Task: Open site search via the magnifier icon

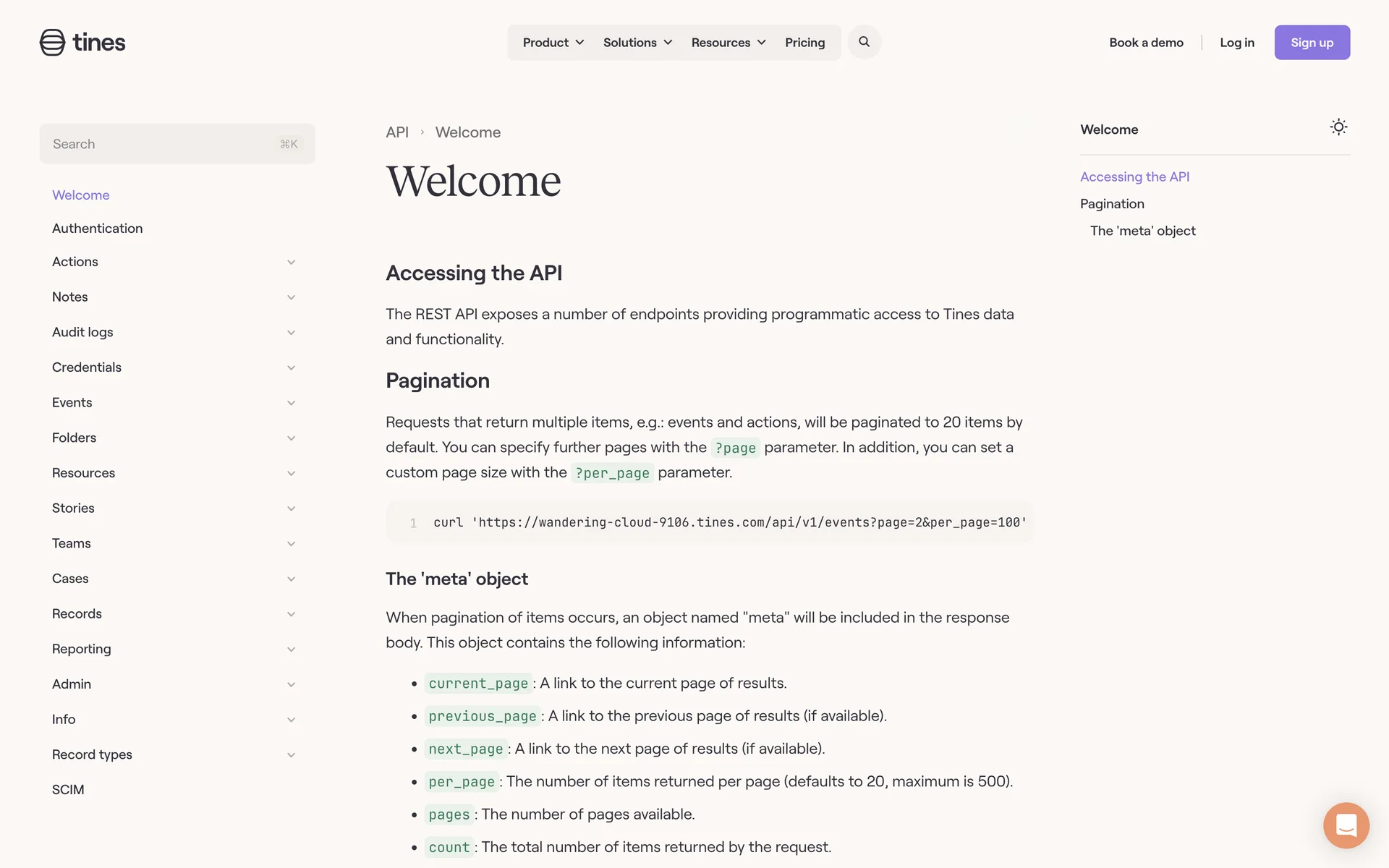Action: [x=864, y=42]
